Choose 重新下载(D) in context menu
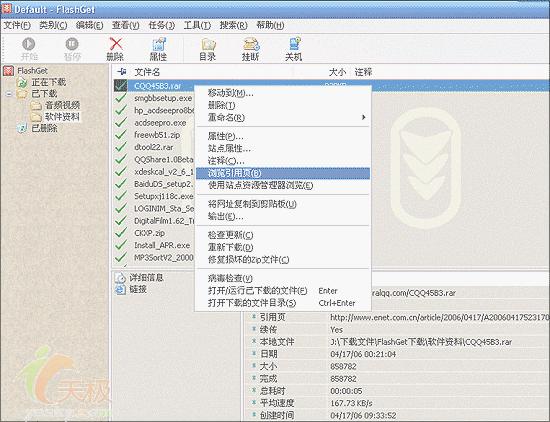The image size is (550, 422). pos(283,247)
